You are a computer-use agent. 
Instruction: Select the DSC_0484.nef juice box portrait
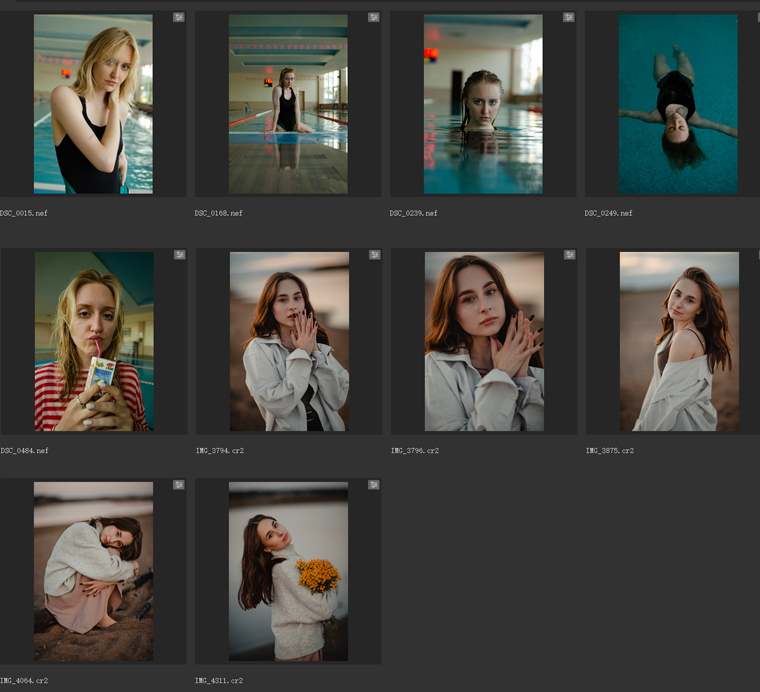click(x=94, y=341)
